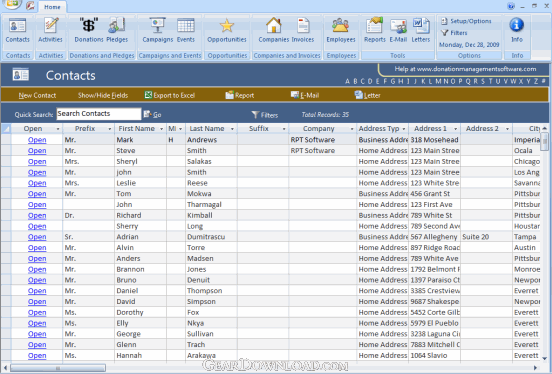The width and height of the screenshot is (552, 374).
Task: Expand the MI column dropdown
Action: 181,129
